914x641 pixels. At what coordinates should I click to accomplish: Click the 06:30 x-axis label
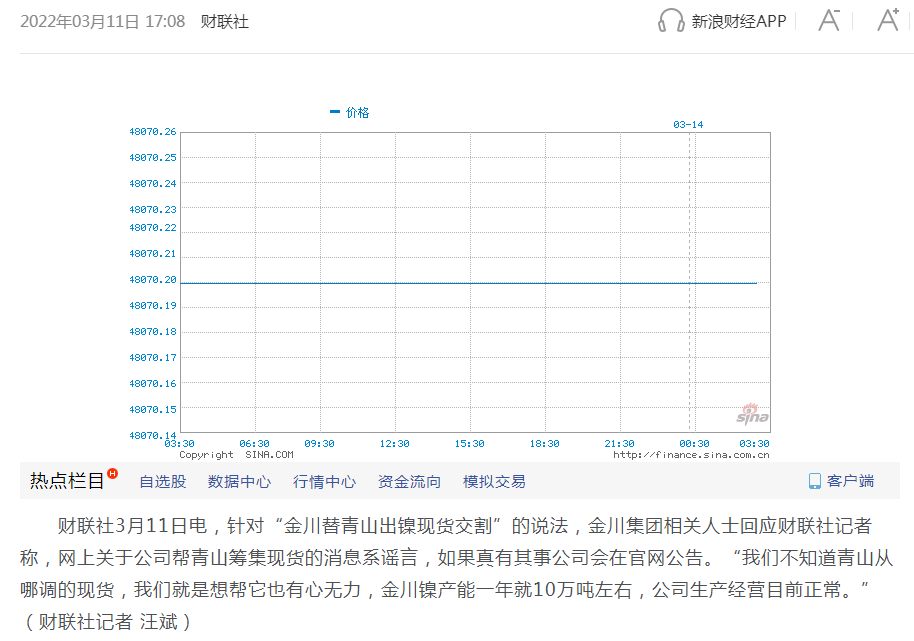coord(254,444)
